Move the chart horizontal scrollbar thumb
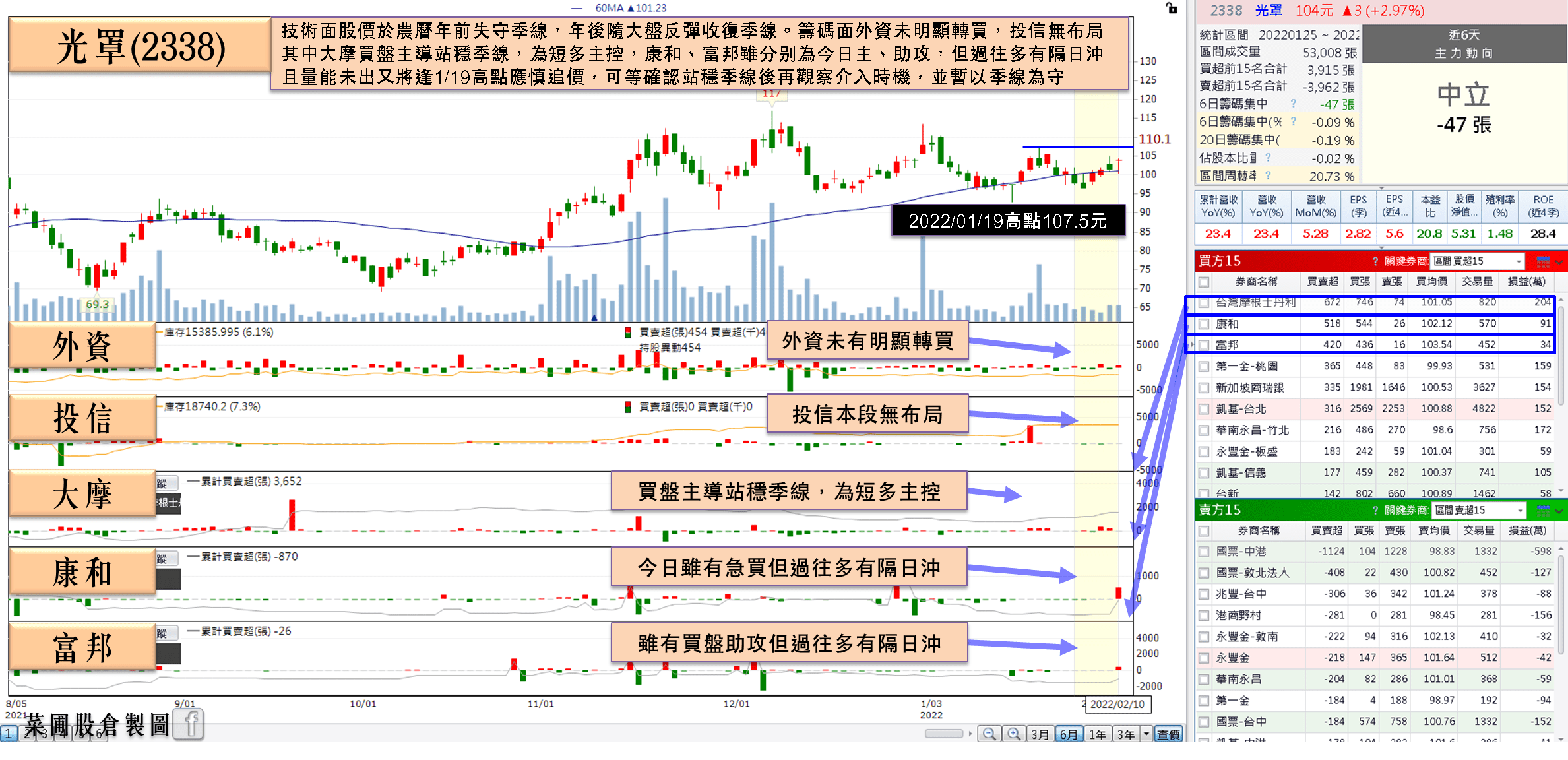Screen dimensions: 1568x760 944,734
